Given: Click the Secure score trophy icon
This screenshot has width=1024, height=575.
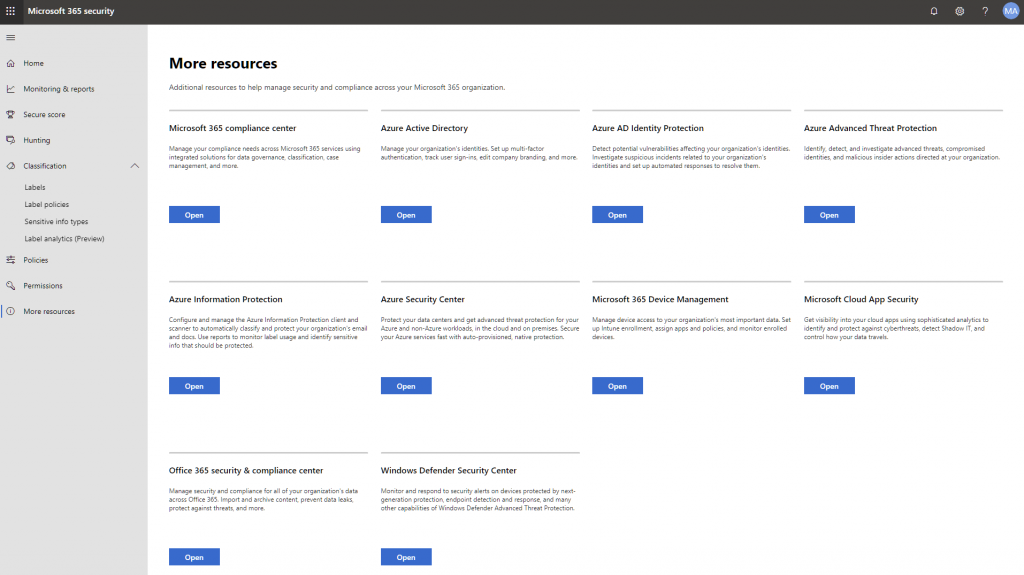Looking at the screenshot, I should [10, 114].
